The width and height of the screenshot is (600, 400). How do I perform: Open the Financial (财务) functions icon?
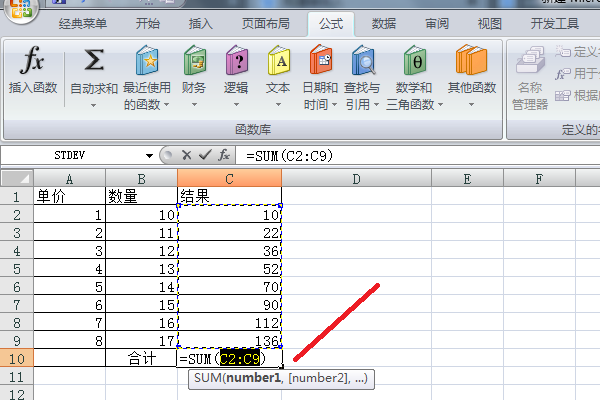tap(195, 63)
